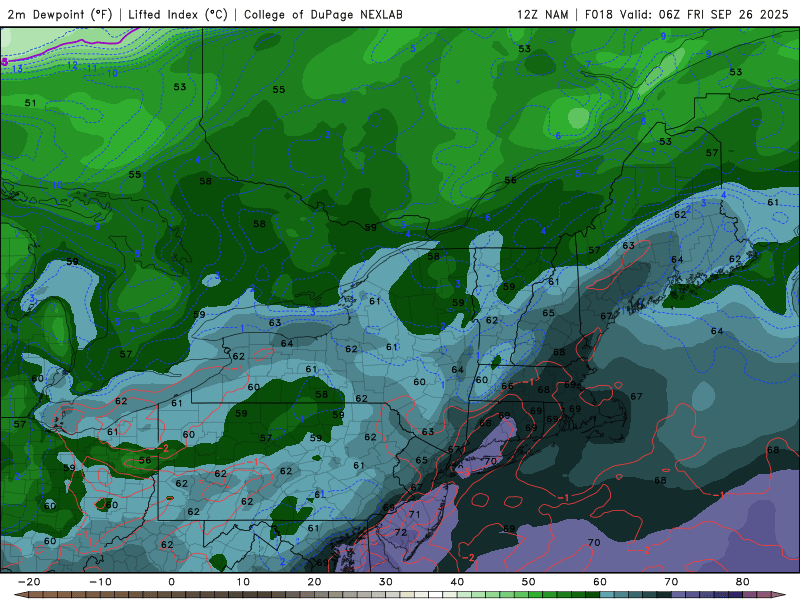Click the dewpoint value "66" on the map
Viewport: 800px width, 600px height.
(507, 386)
